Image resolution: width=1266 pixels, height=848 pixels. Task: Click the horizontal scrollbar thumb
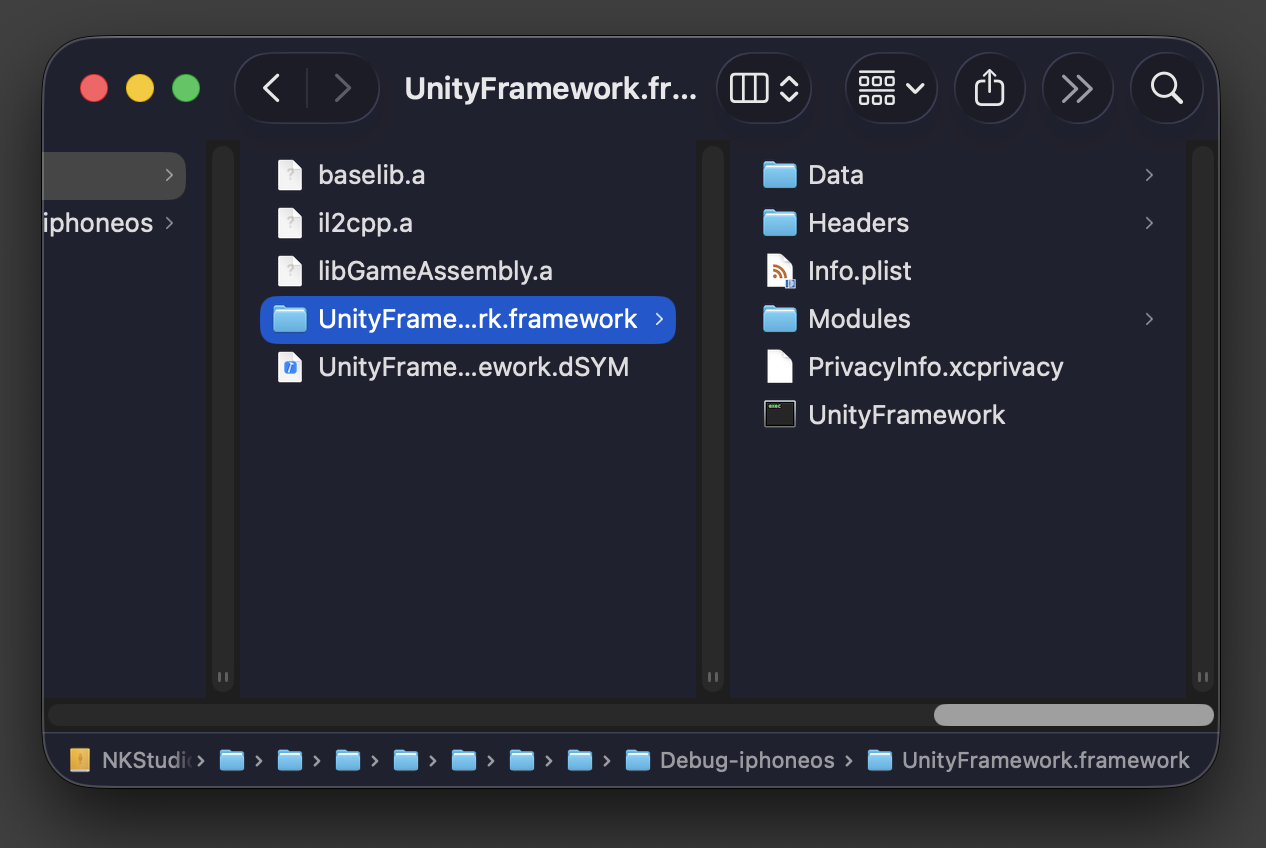click(x=1073, y=715)
